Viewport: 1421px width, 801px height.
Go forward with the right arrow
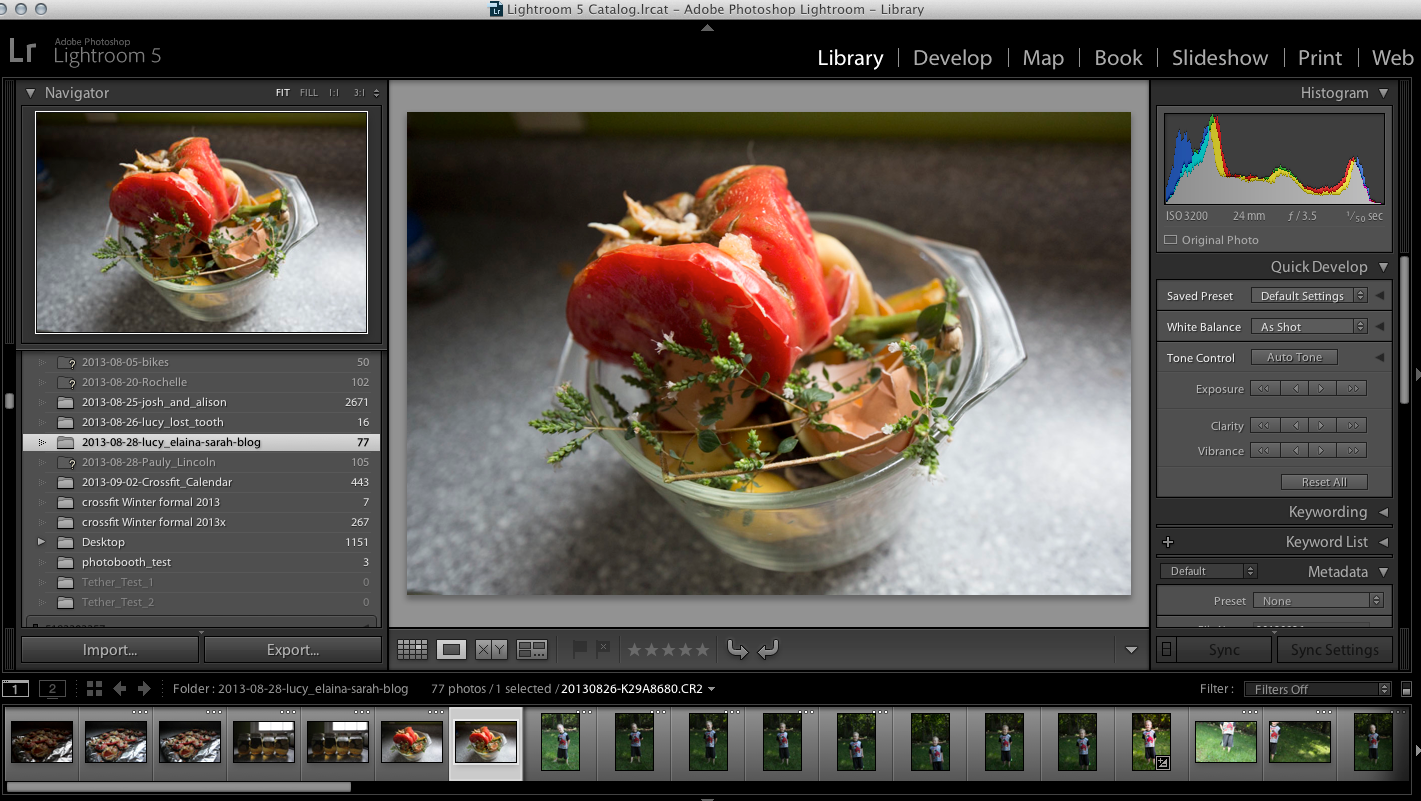[x=144, y=688]
